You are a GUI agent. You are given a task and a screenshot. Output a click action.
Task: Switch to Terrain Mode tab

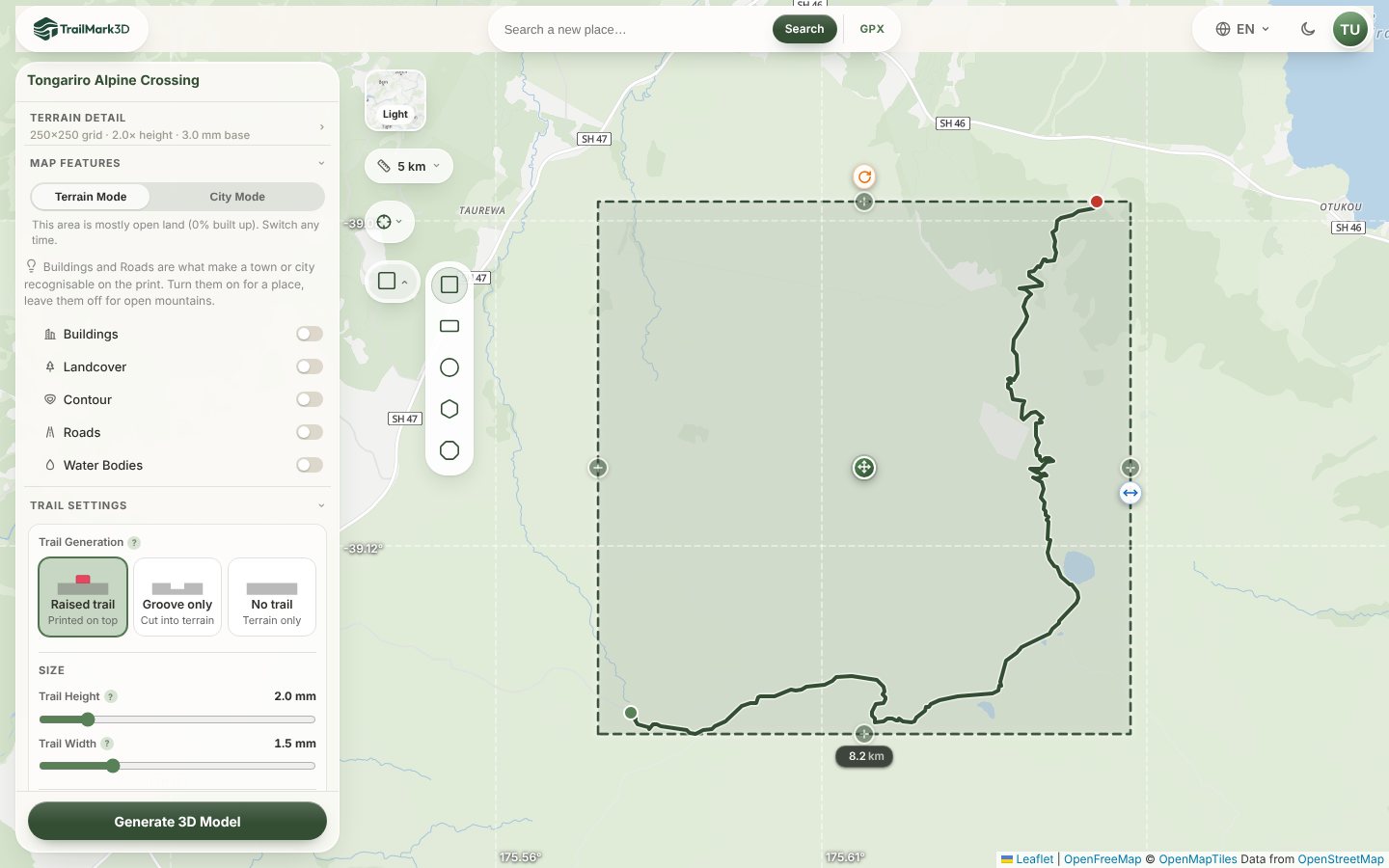[x=91, y=197]
